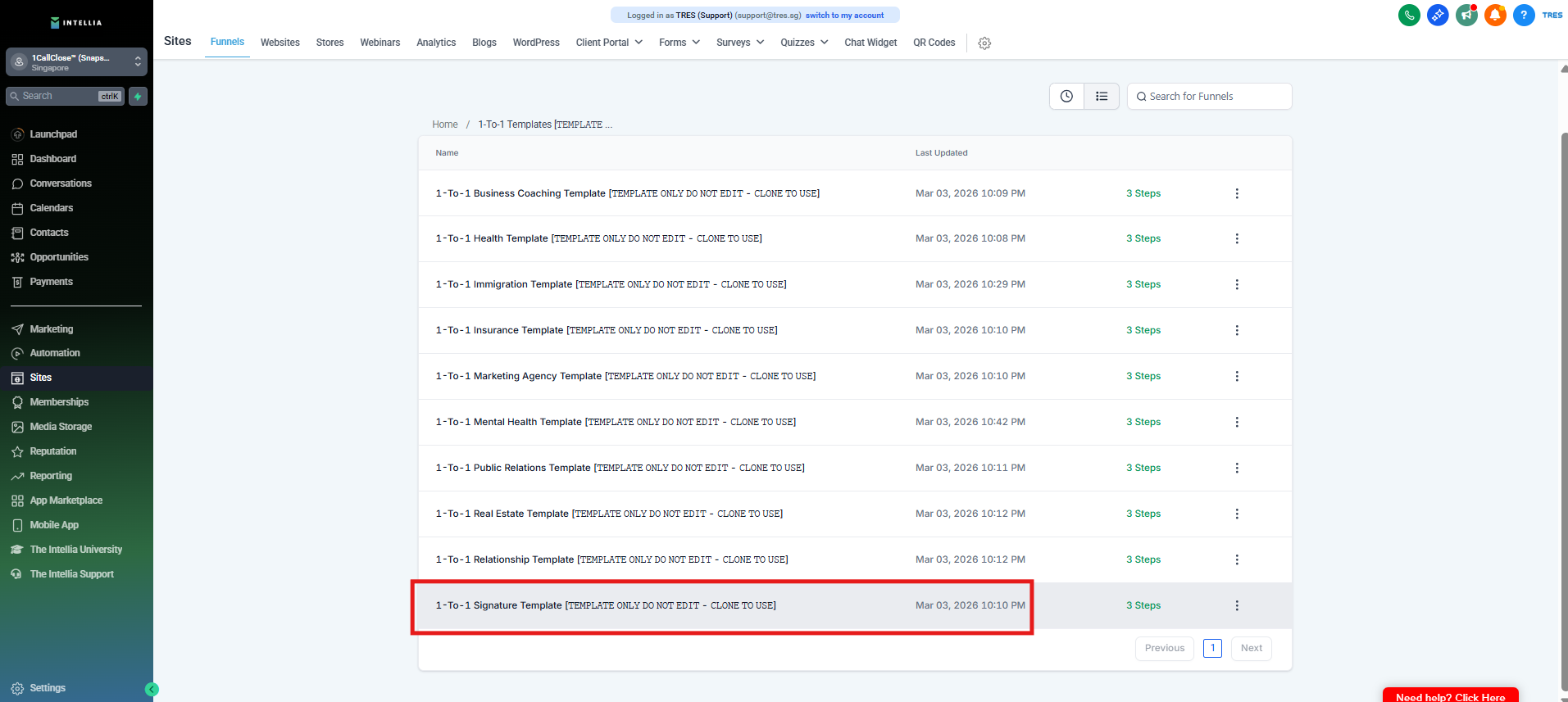Open the Chat Widget tab
The width and height of the screenshot is (1568, 702).
[x=870, y=43]
